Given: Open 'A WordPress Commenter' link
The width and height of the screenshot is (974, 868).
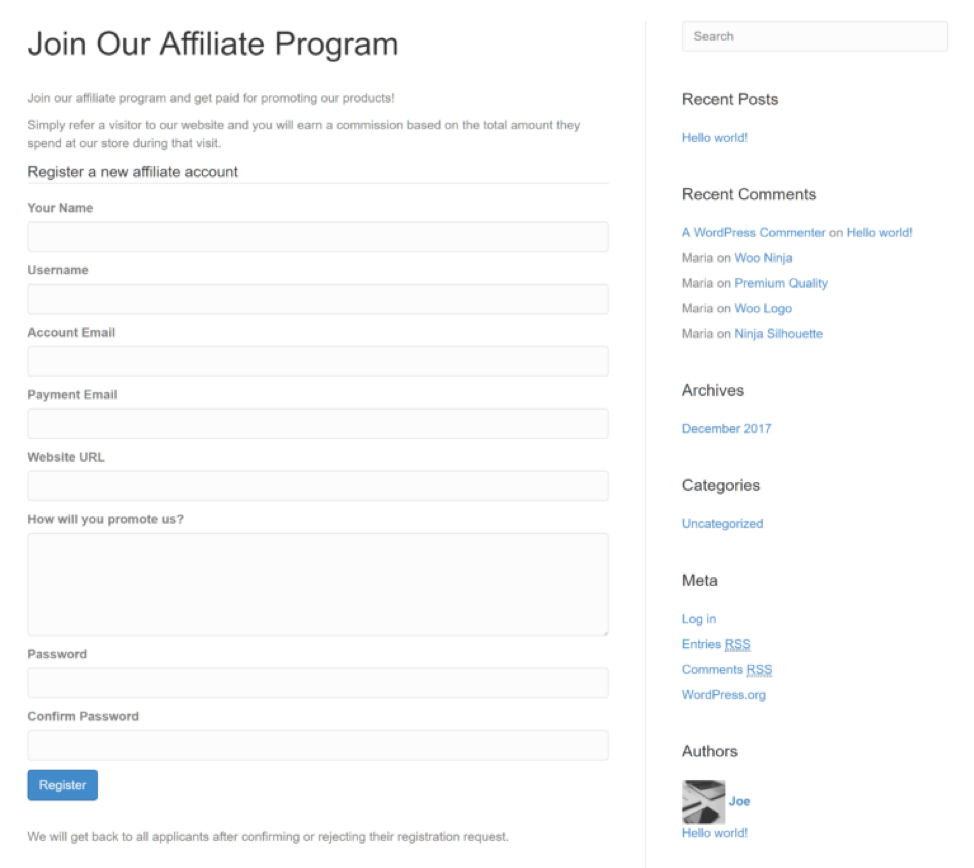Looking at the screenshot, I should [753, 233].
